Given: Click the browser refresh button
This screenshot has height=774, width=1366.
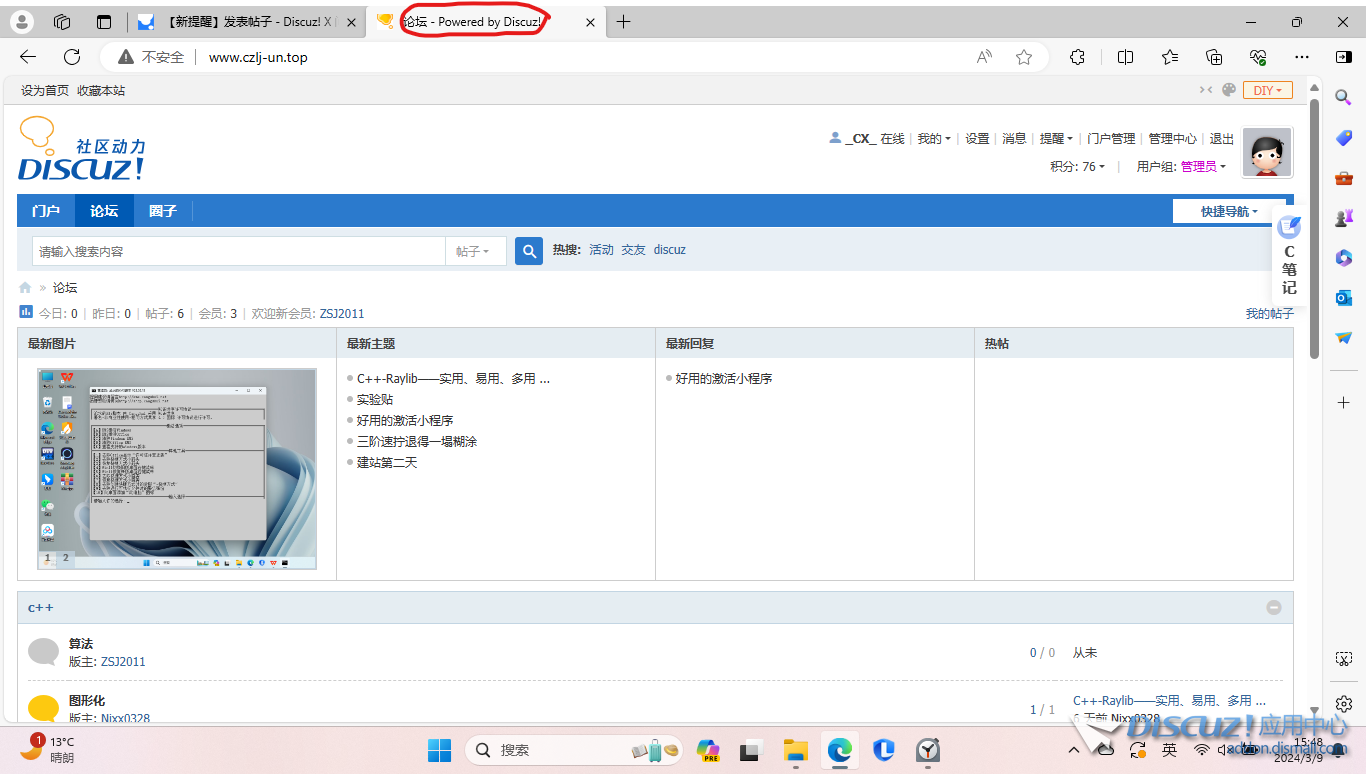Looking at the screenshot, I should coord(72,57).
